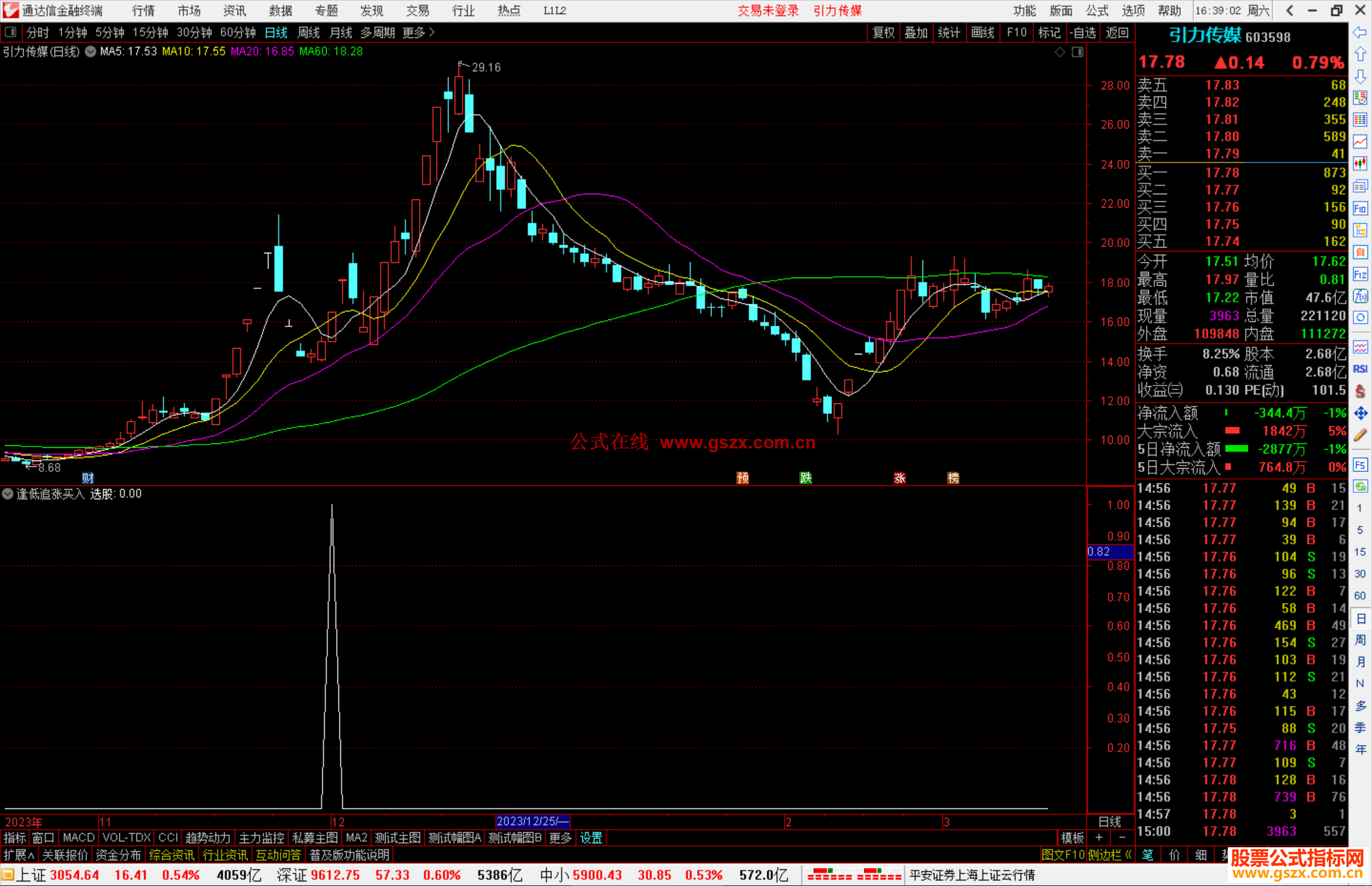Click the RSI indicator icon in sidebar
1372x886 pixels.
pyautogui.click(x=1359, y=369)
